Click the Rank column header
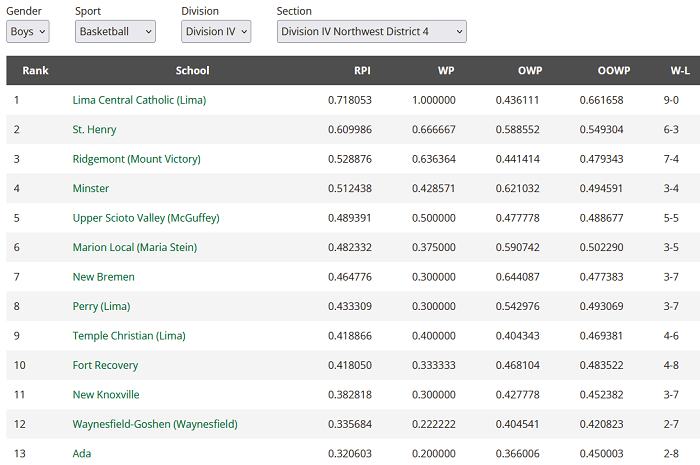The image size is (700, 465). pyautogui.click(x=35, y=71)
